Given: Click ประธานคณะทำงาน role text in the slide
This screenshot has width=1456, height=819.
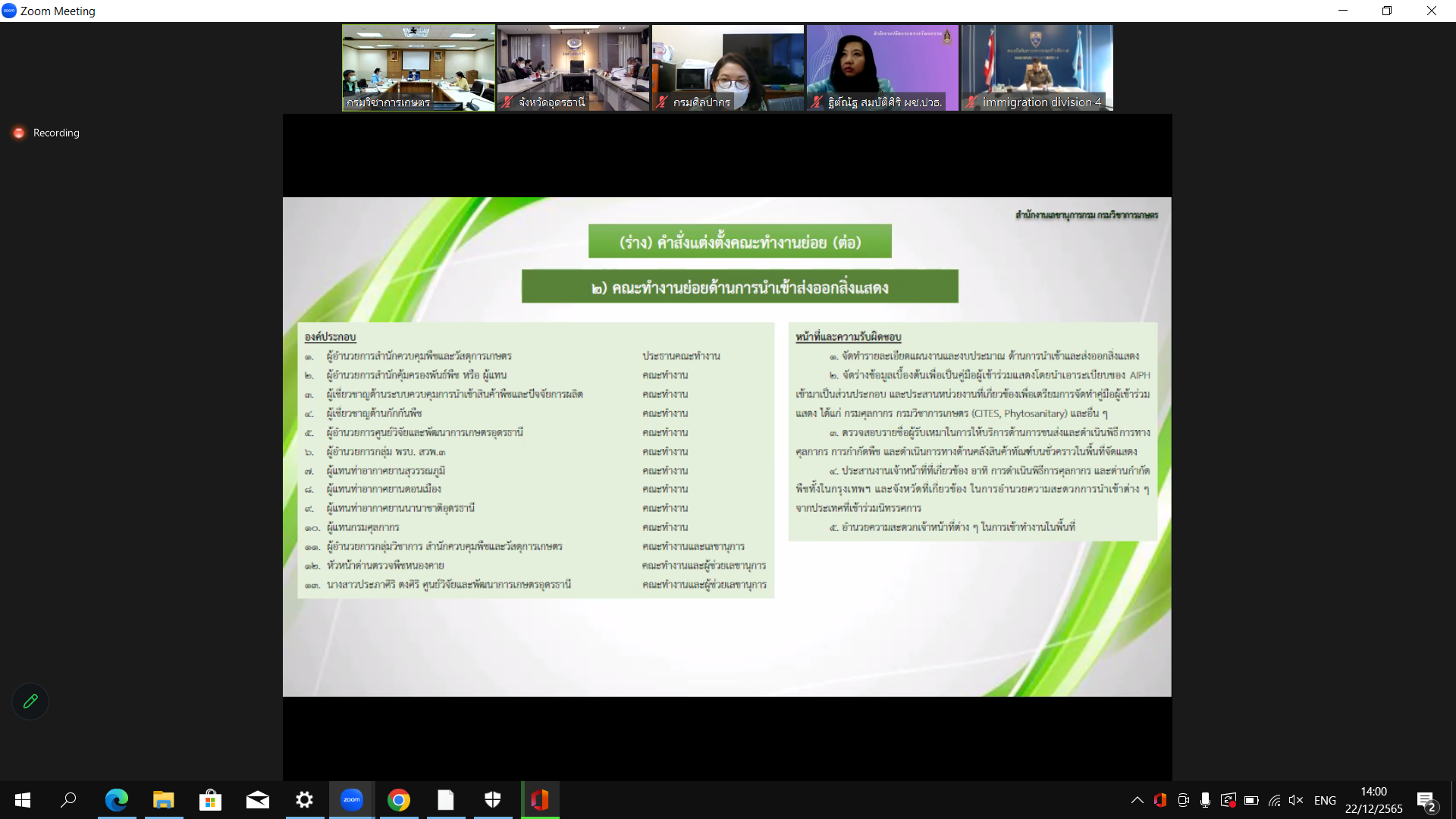Looking at the screenshot, I should tap(681, 356).
